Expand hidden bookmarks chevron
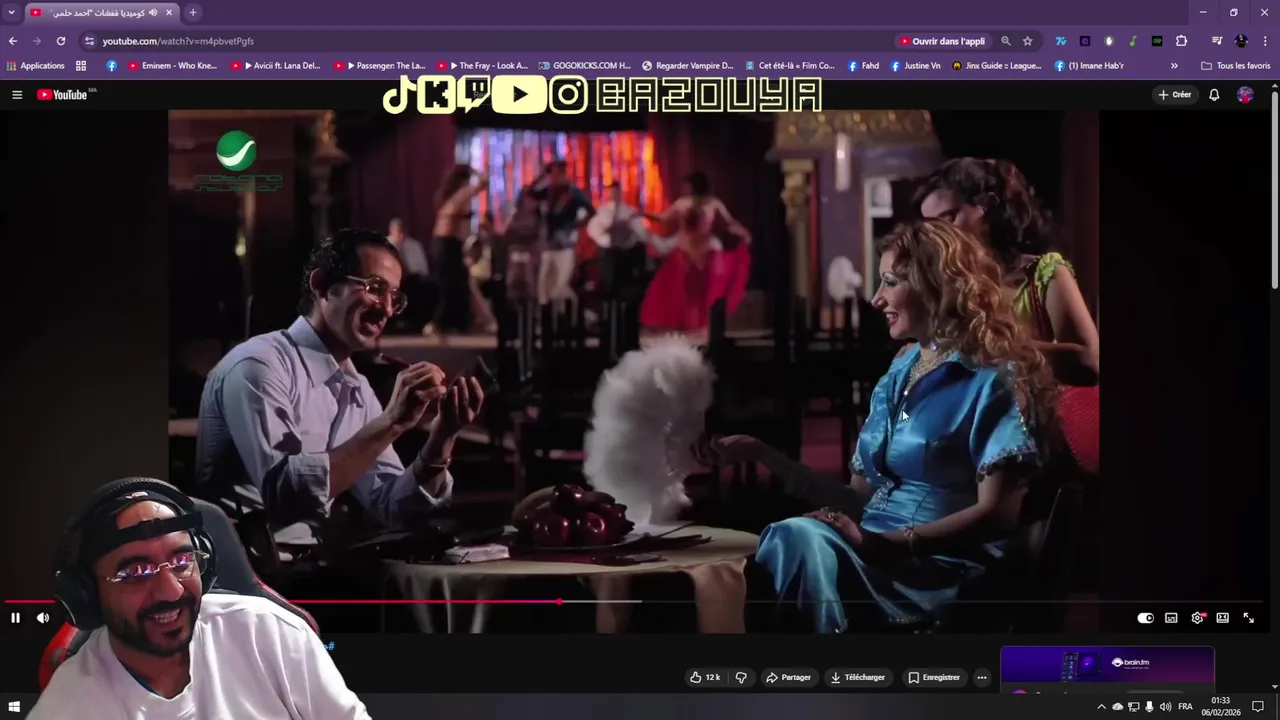Screen dimensions: 1280x720 point(1174,66)
